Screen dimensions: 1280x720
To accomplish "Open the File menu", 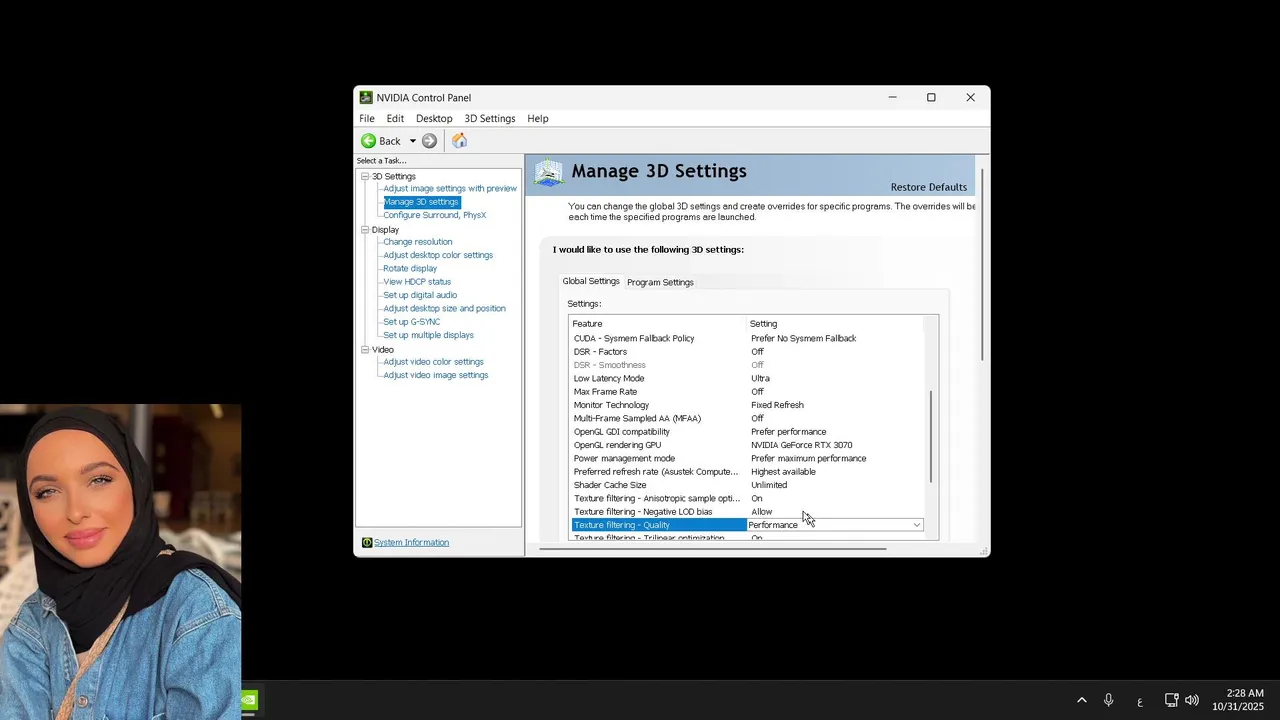I will click(367, 118).
